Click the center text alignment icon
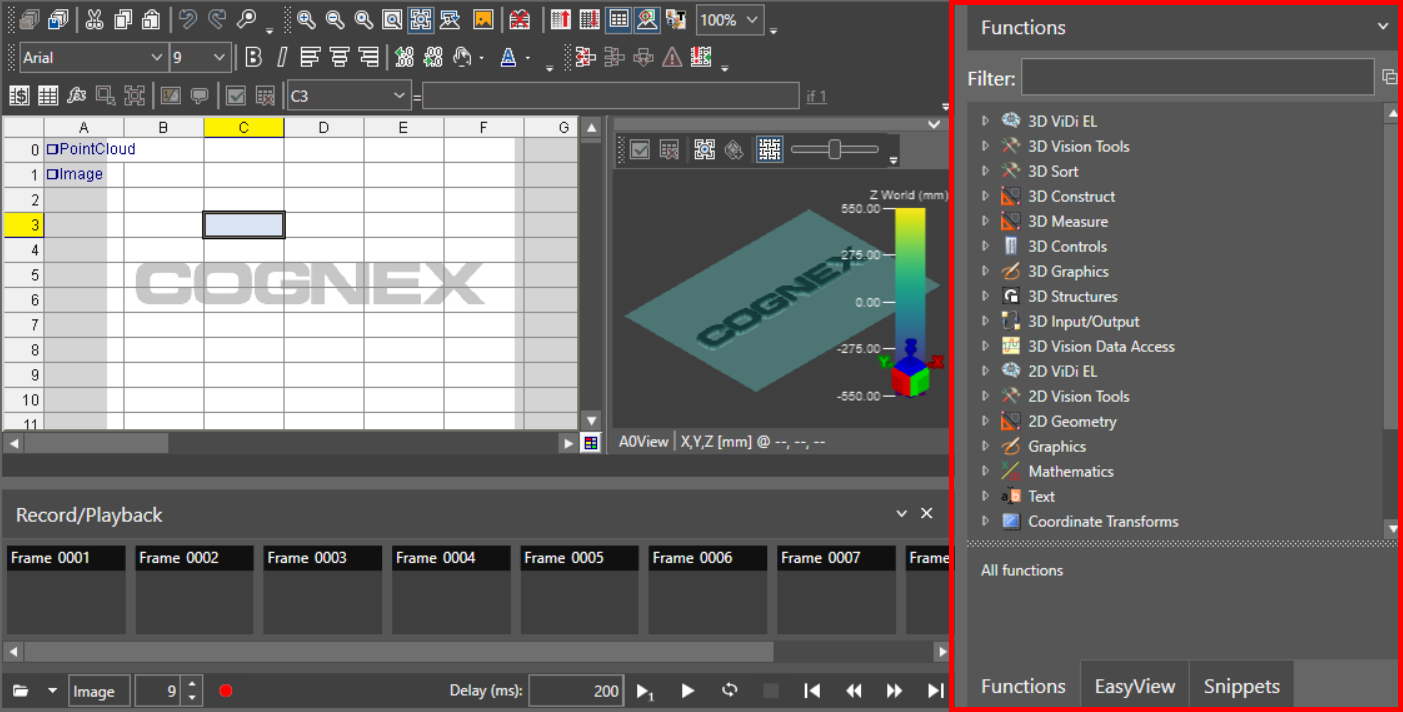This screenshot has height=712, width=1403. [339, 57]
